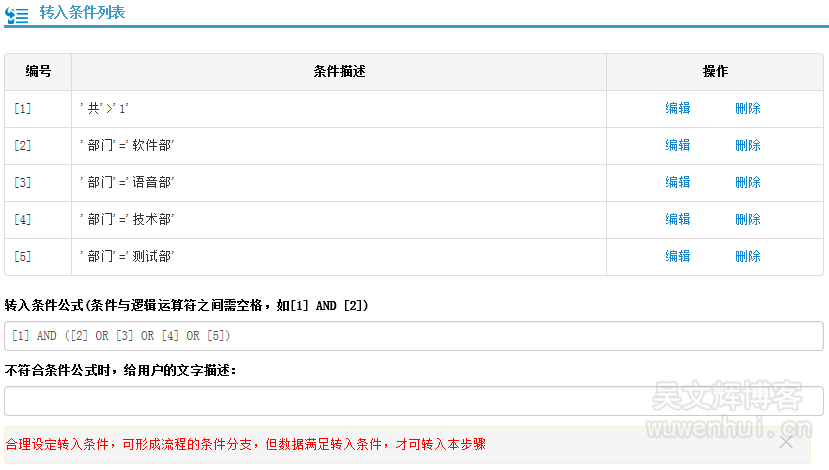Click 编辑 for the 测试部 condition
The width and height of the screenshot is (829, 470).
pos(678,256)
